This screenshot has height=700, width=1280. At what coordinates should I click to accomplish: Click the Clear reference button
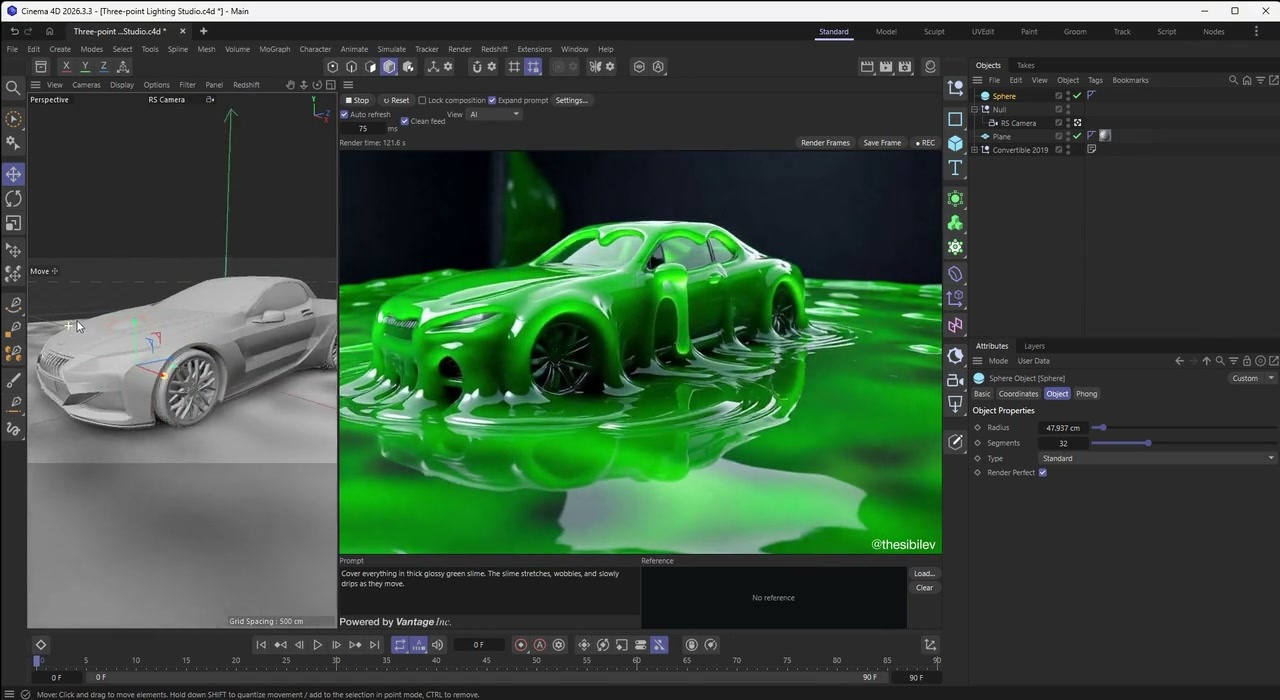point(924,588)
